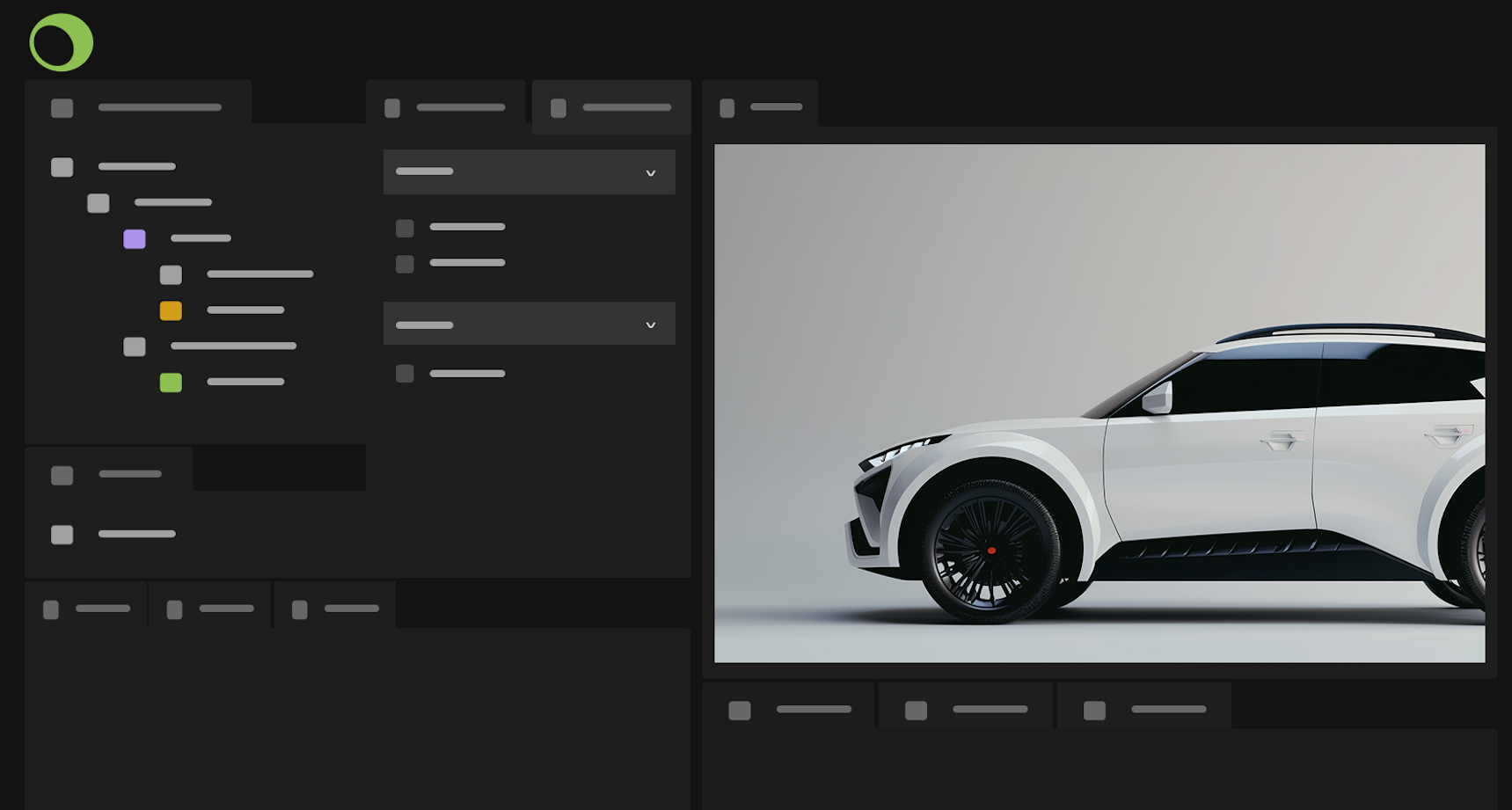Click the gray parent icon above the green node
The width and height of the screenshot is (1512, 810).
tap(135, 347)
